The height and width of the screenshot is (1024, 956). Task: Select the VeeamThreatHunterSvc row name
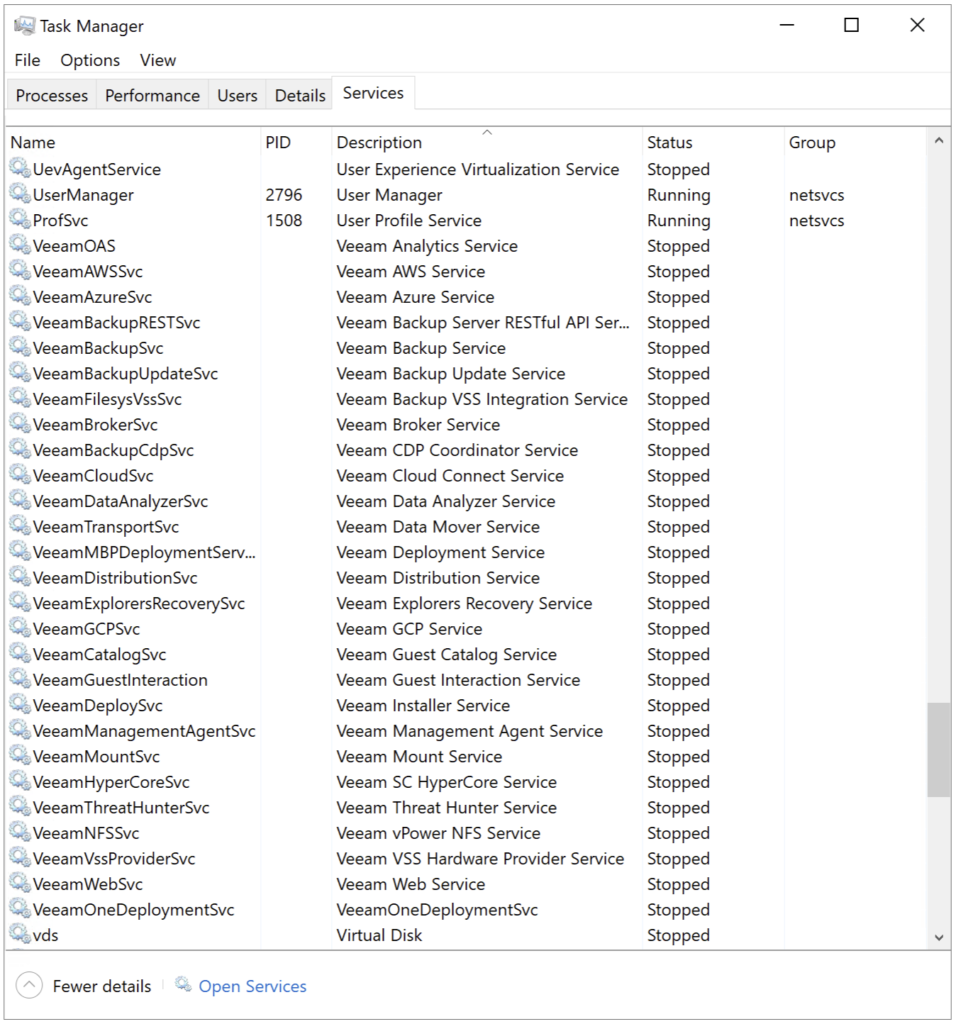pyautogui.click(x=121, y=807)
